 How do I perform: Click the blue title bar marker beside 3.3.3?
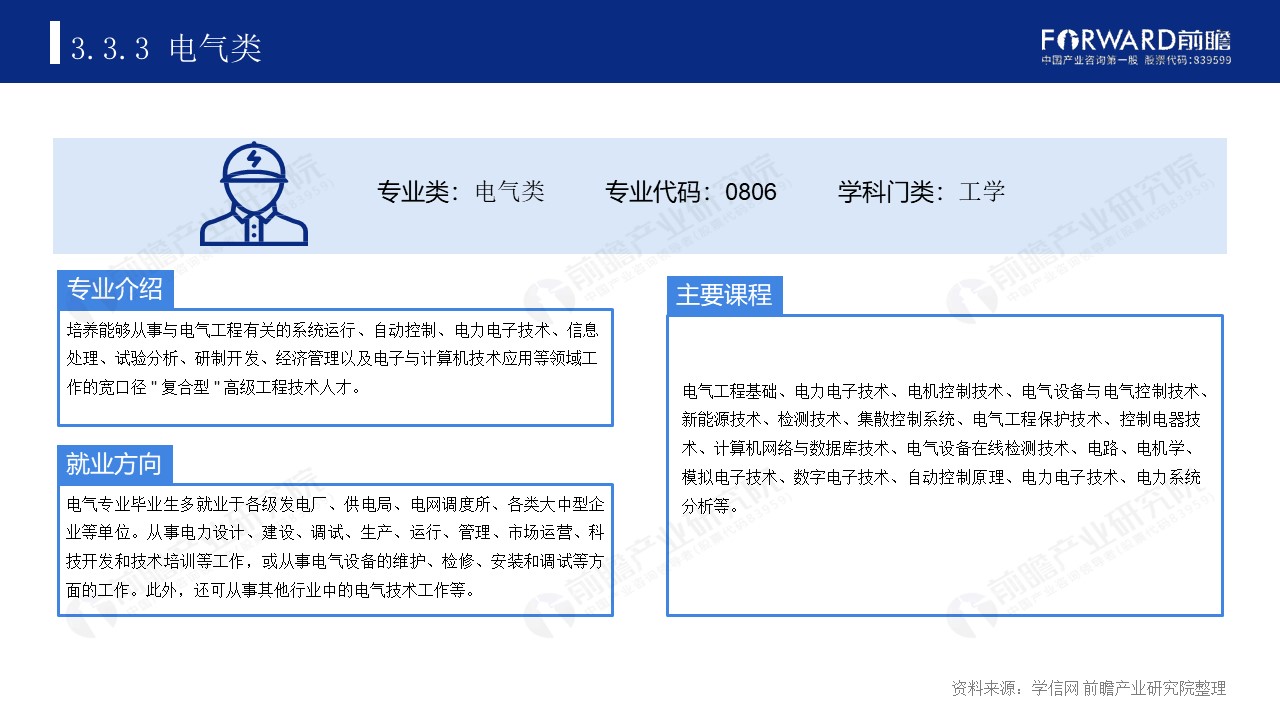coord(56,42)
